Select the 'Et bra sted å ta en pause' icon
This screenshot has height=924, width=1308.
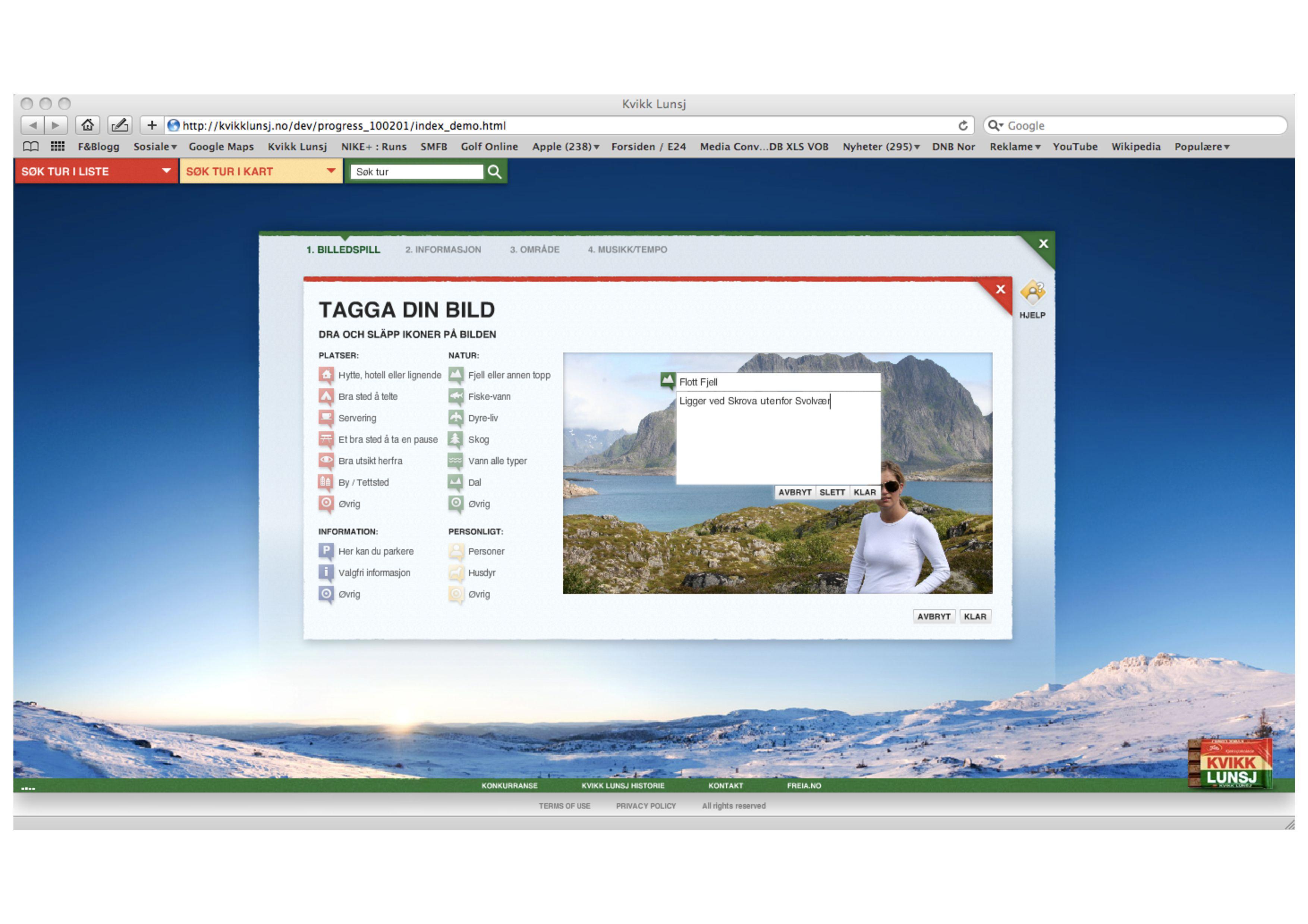pyautogui.click(x=326, y=439)
